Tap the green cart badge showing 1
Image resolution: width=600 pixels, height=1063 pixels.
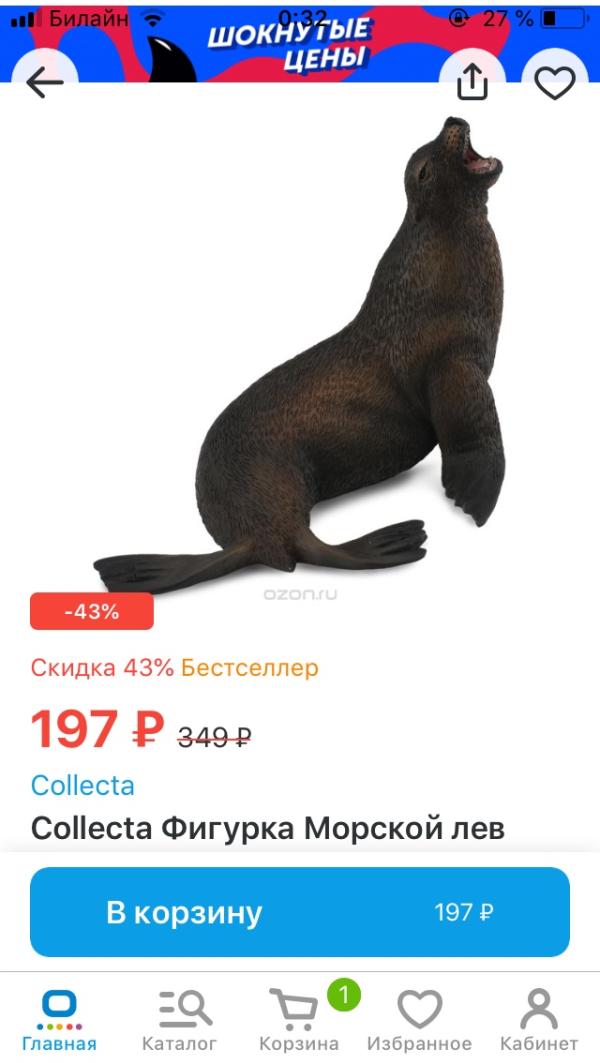click(344, 995)
